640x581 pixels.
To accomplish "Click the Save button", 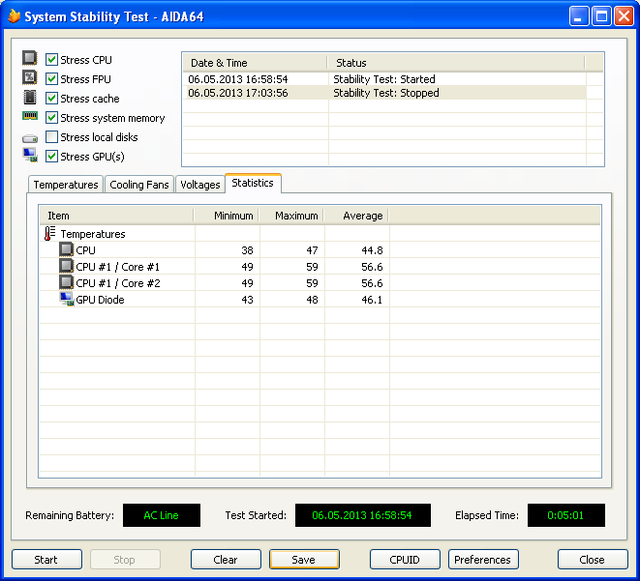I will coord(304,560).
